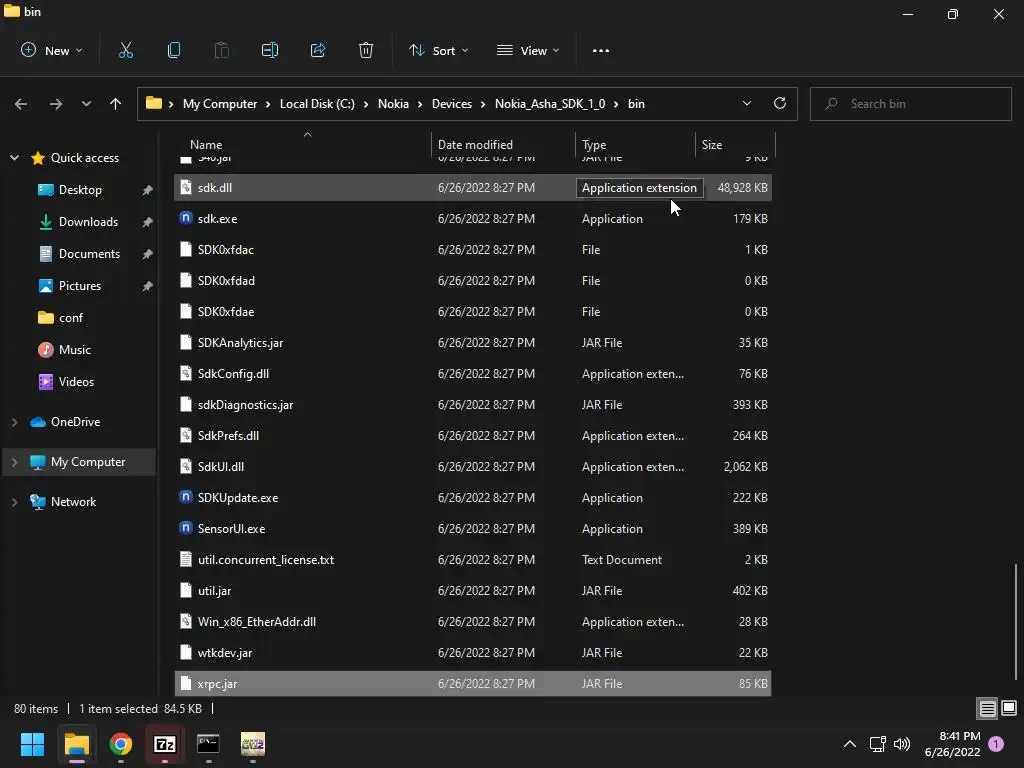Screen dimensions: 1024x768
Task: Click the SDKUpdate.exe application icon
Action: (x=186, y=497)
